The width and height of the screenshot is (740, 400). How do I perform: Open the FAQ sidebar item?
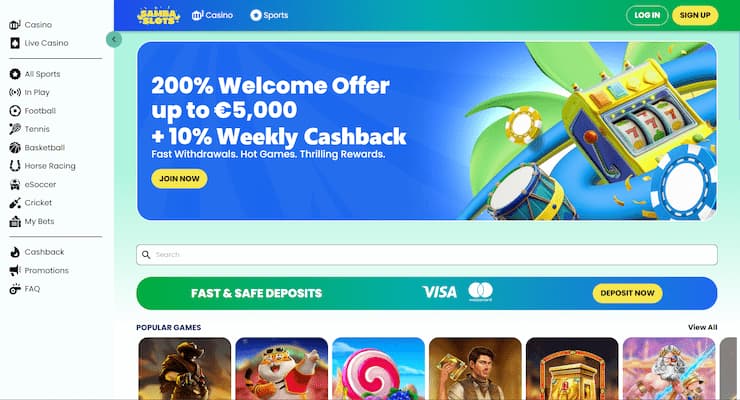pos(25,289)
